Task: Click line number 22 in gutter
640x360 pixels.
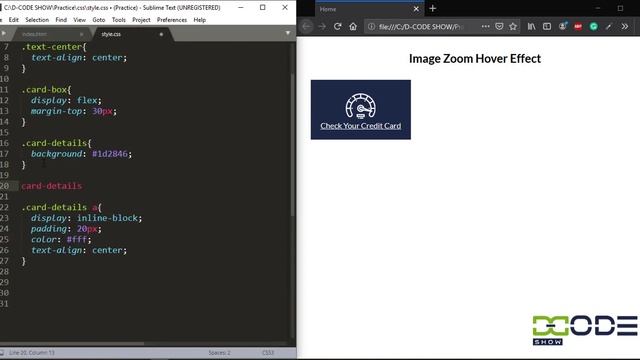Action: point(4,207)
